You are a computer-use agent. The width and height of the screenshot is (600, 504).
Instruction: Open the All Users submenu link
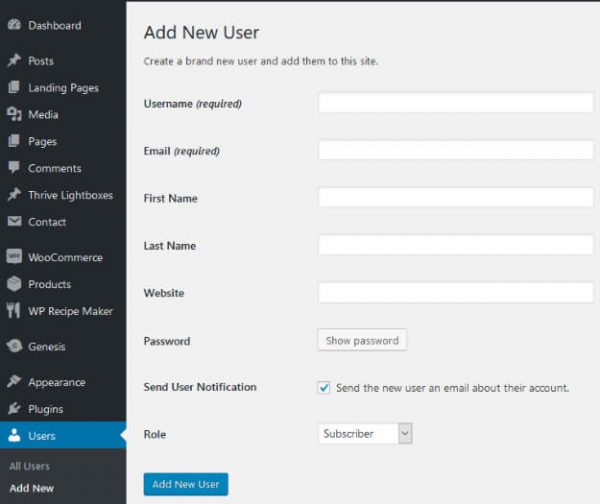point(29,466)
